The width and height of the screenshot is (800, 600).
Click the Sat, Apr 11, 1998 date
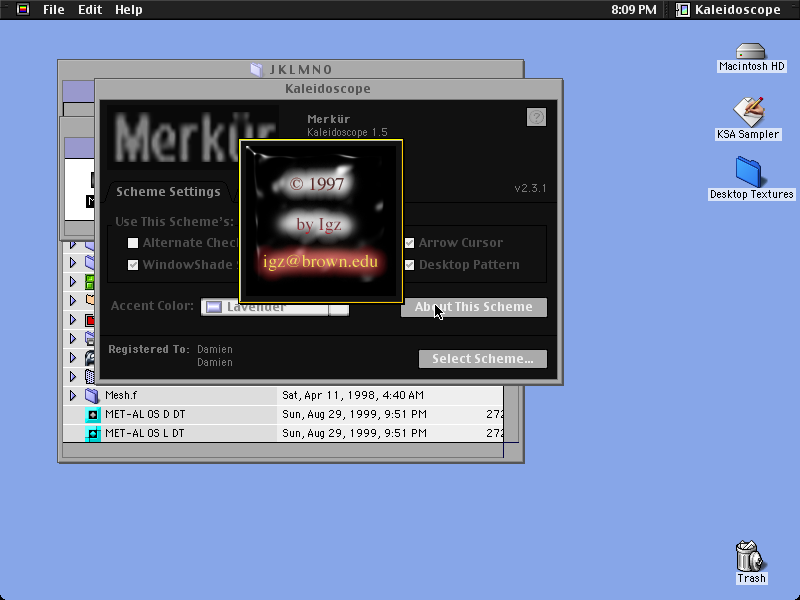(353, 395)
